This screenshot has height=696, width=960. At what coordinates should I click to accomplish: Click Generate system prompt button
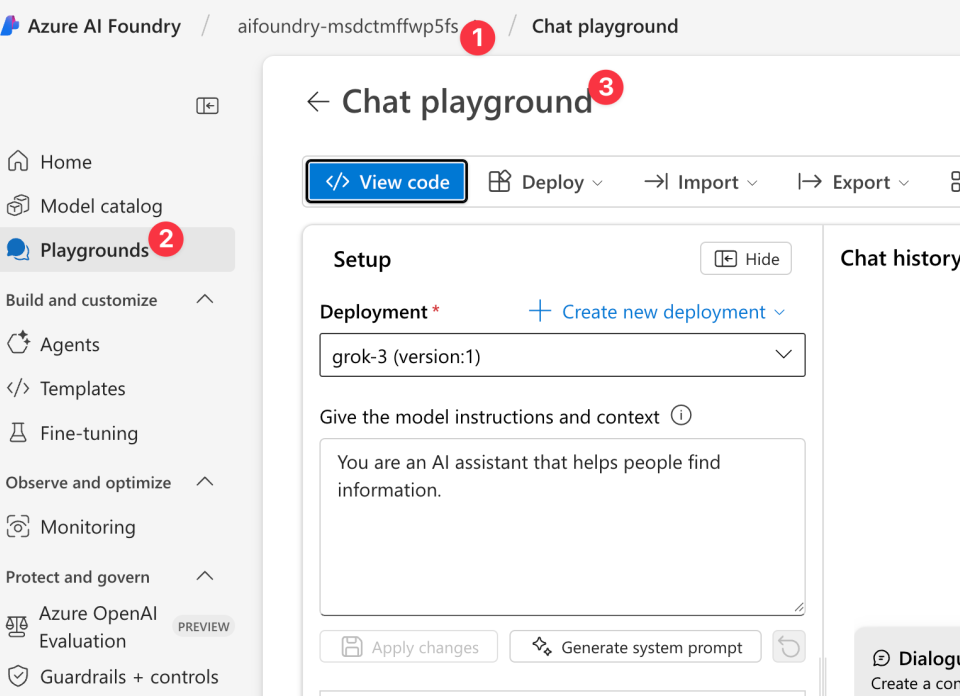(x=636, y=646)
